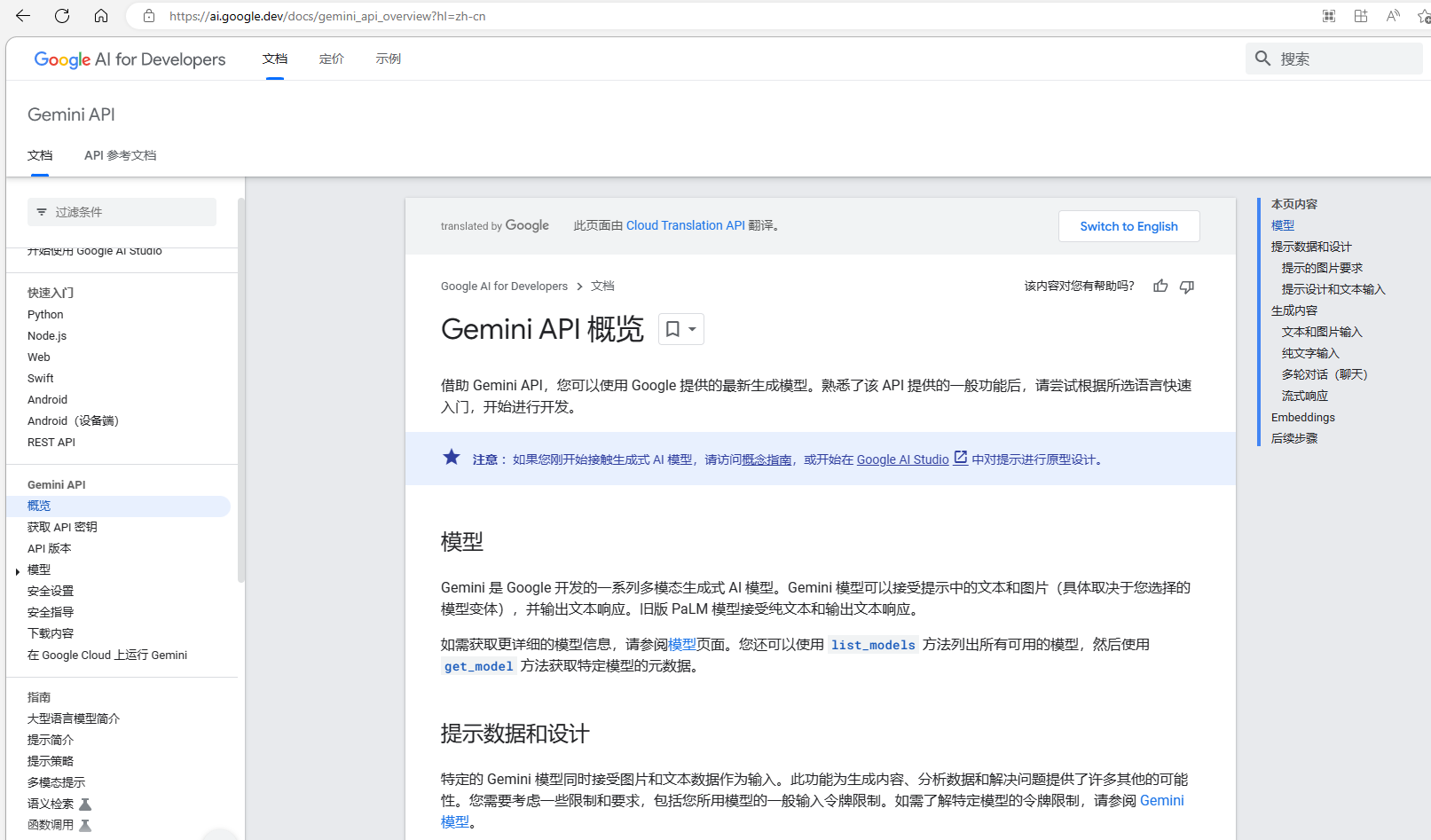The width and height of the screenshot is (1431, 840).
Task: Select 概览 in the sidebar
Action: [x=118, y=506]
